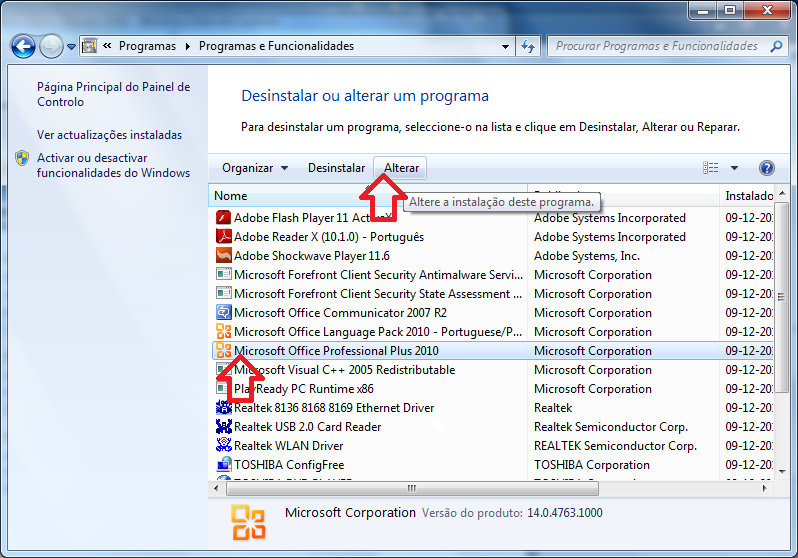The image size is (798, 558).
Task: Open Página Principal do Painel de Controlo
Action: point(113,94)
